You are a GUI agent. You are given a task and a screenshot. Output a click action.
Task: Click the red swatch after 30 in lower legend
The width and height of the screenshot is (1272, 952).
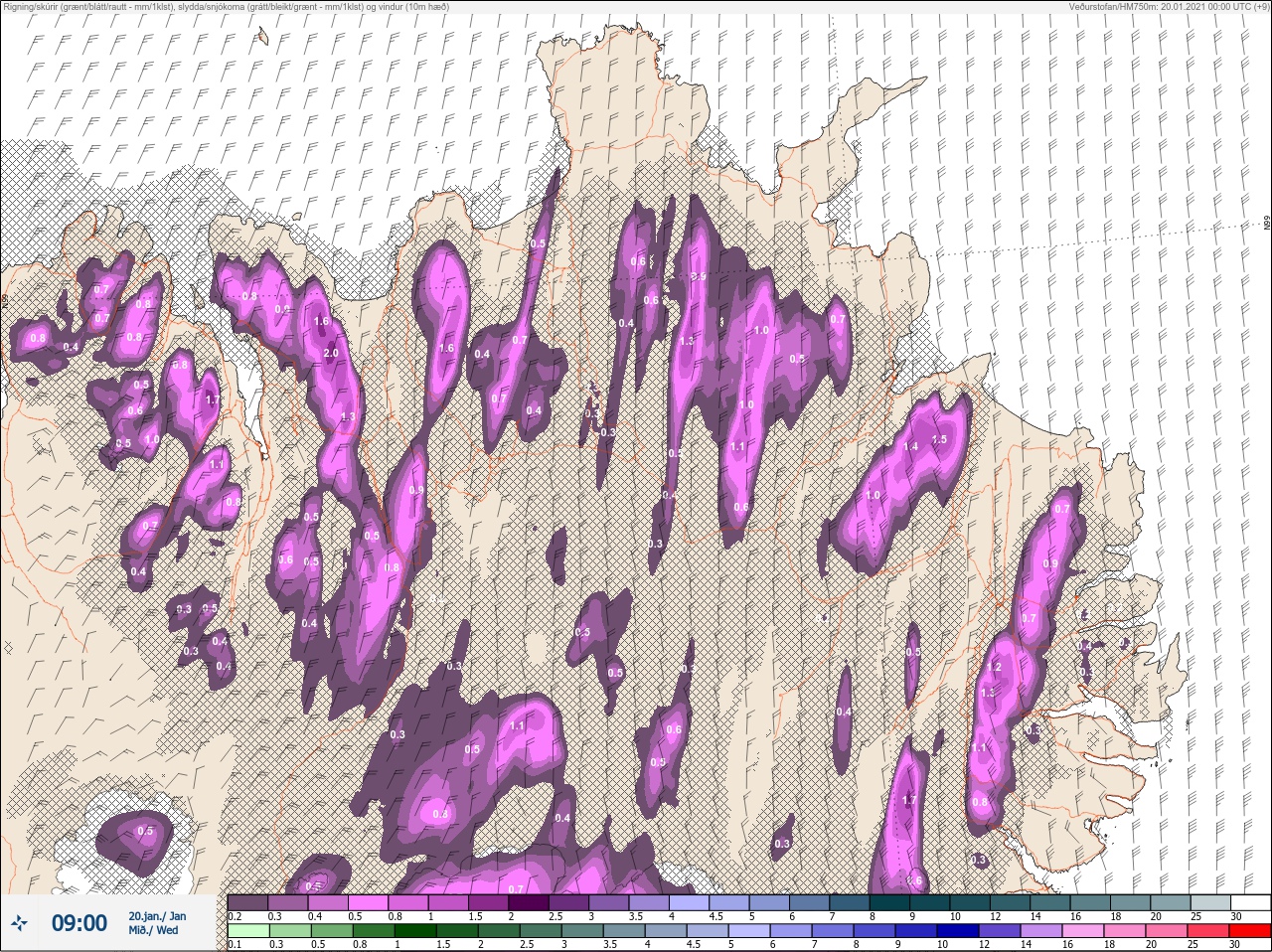[x=1249, y=931]
